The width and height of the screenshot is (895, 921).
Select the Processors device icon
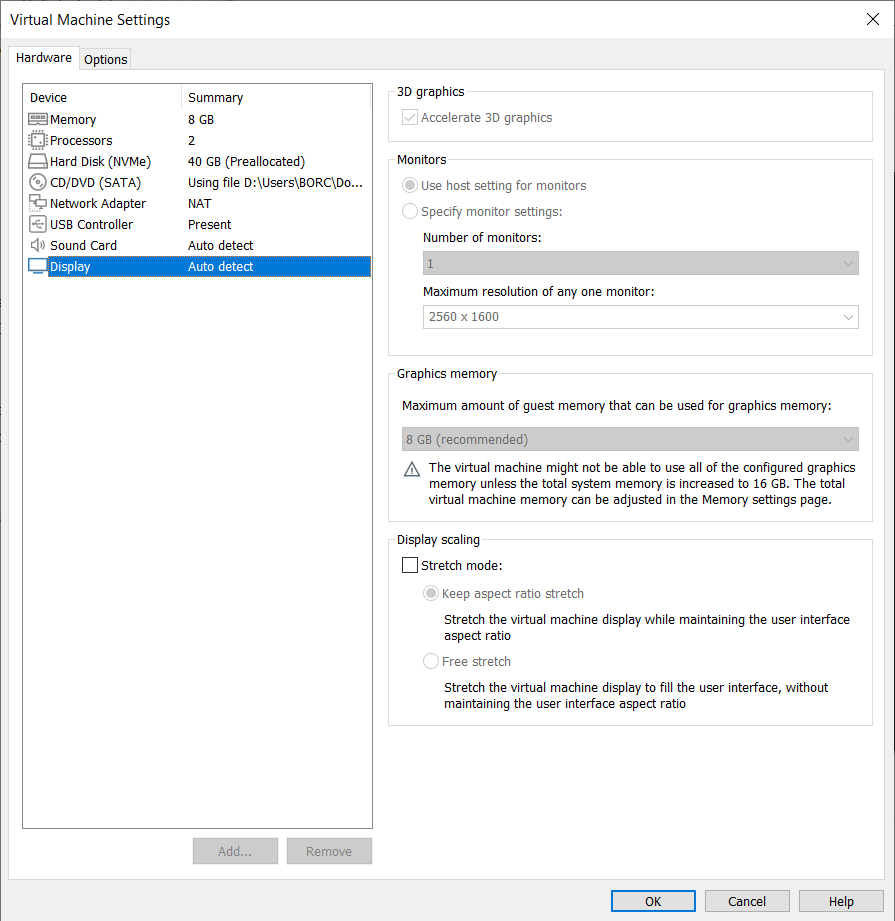tap(37, 140)
